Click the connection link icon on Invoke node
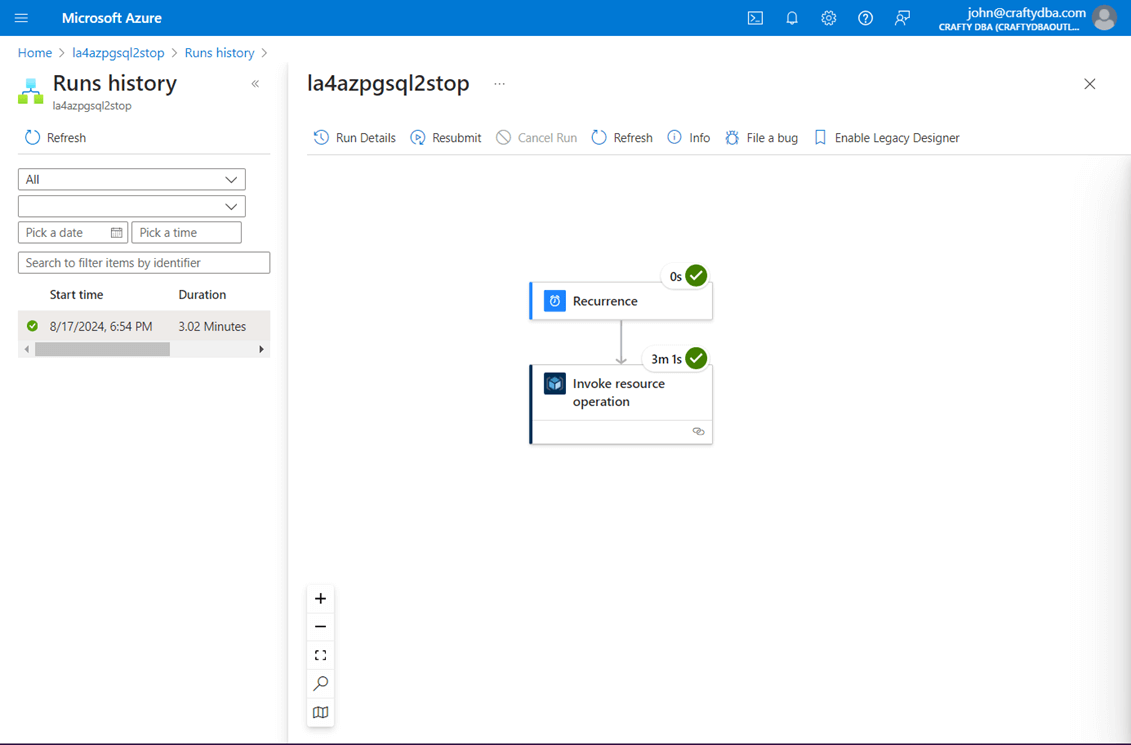Image resolution: width=1131 pixels, height=745 pixels. click(698, 431)
